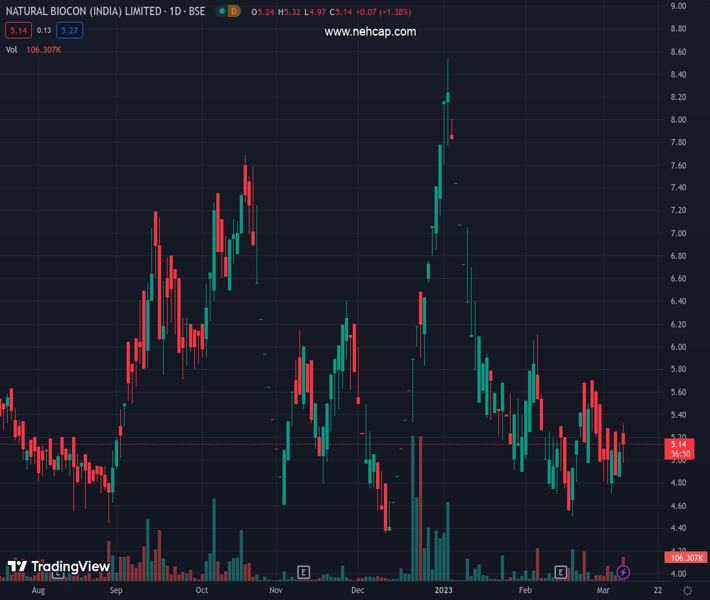Image resolution: width=710 pixels, height=600 pixels.
Task: Click the 2023 label on time axis
Action: [445, 591]
